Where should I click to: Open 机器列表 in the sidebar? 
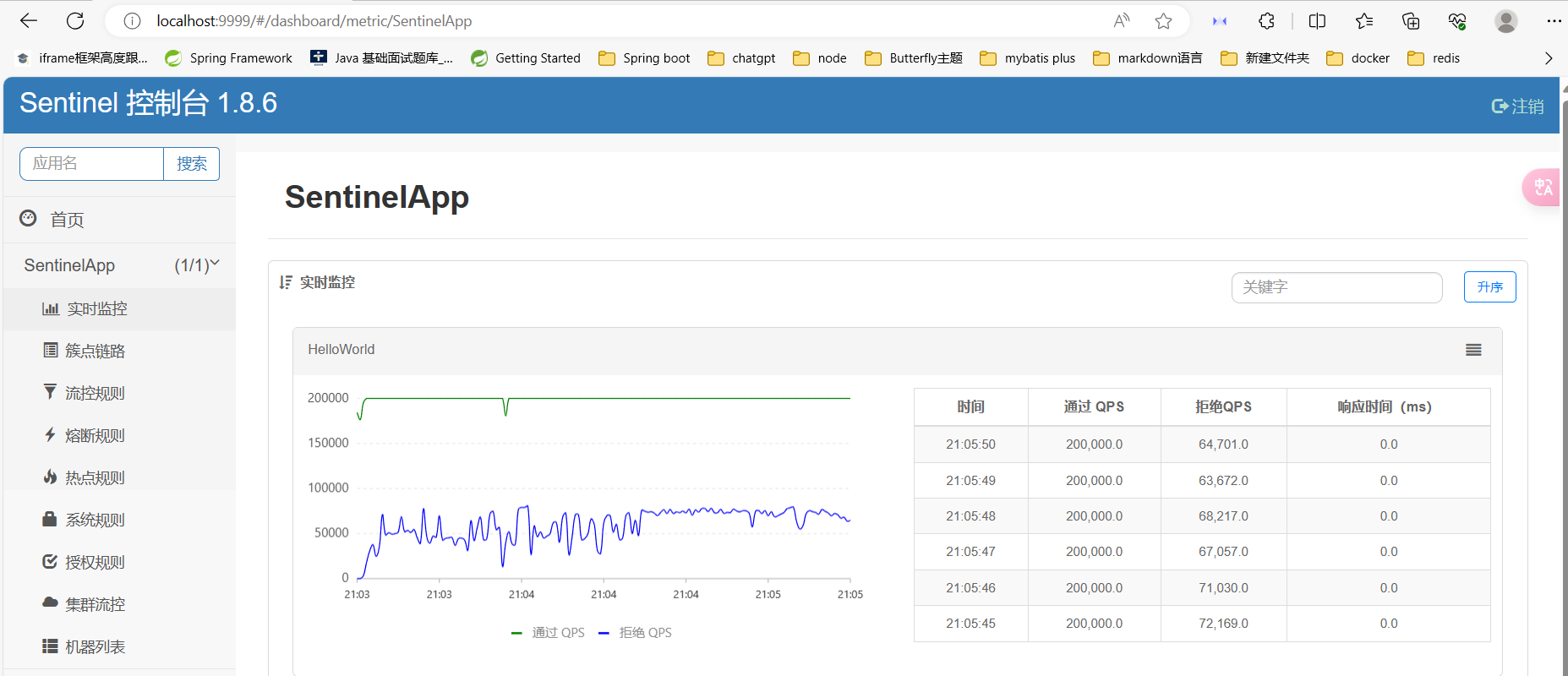point(95,646)
